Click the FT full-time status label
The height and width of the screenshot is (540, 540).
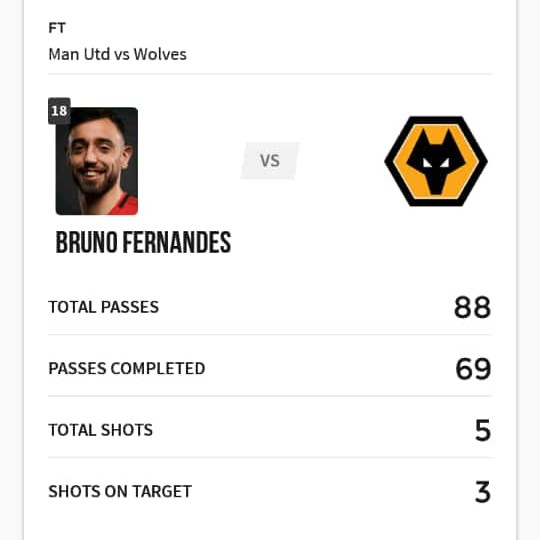click(x=57, y=28)
